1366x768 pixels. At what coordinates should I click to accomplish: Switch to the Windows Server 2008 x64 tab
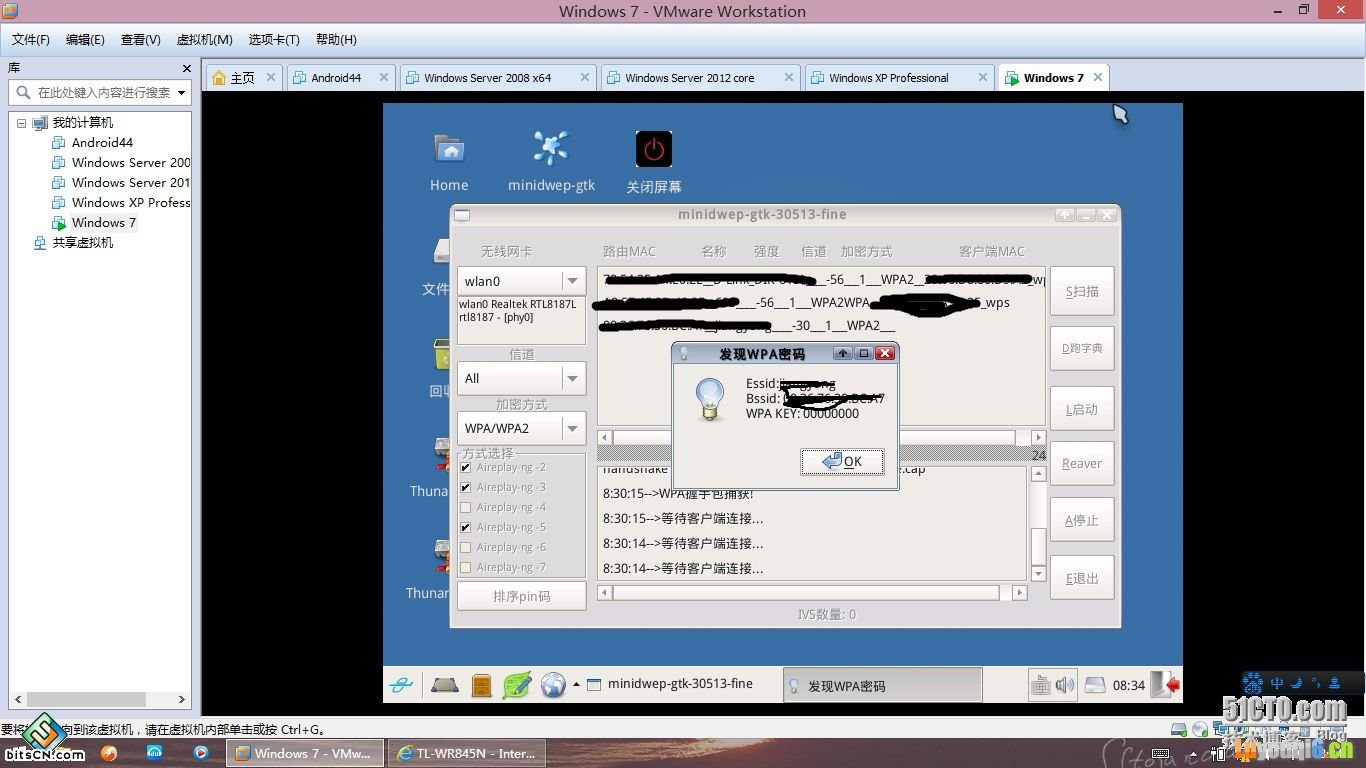(x=498, y=77)
